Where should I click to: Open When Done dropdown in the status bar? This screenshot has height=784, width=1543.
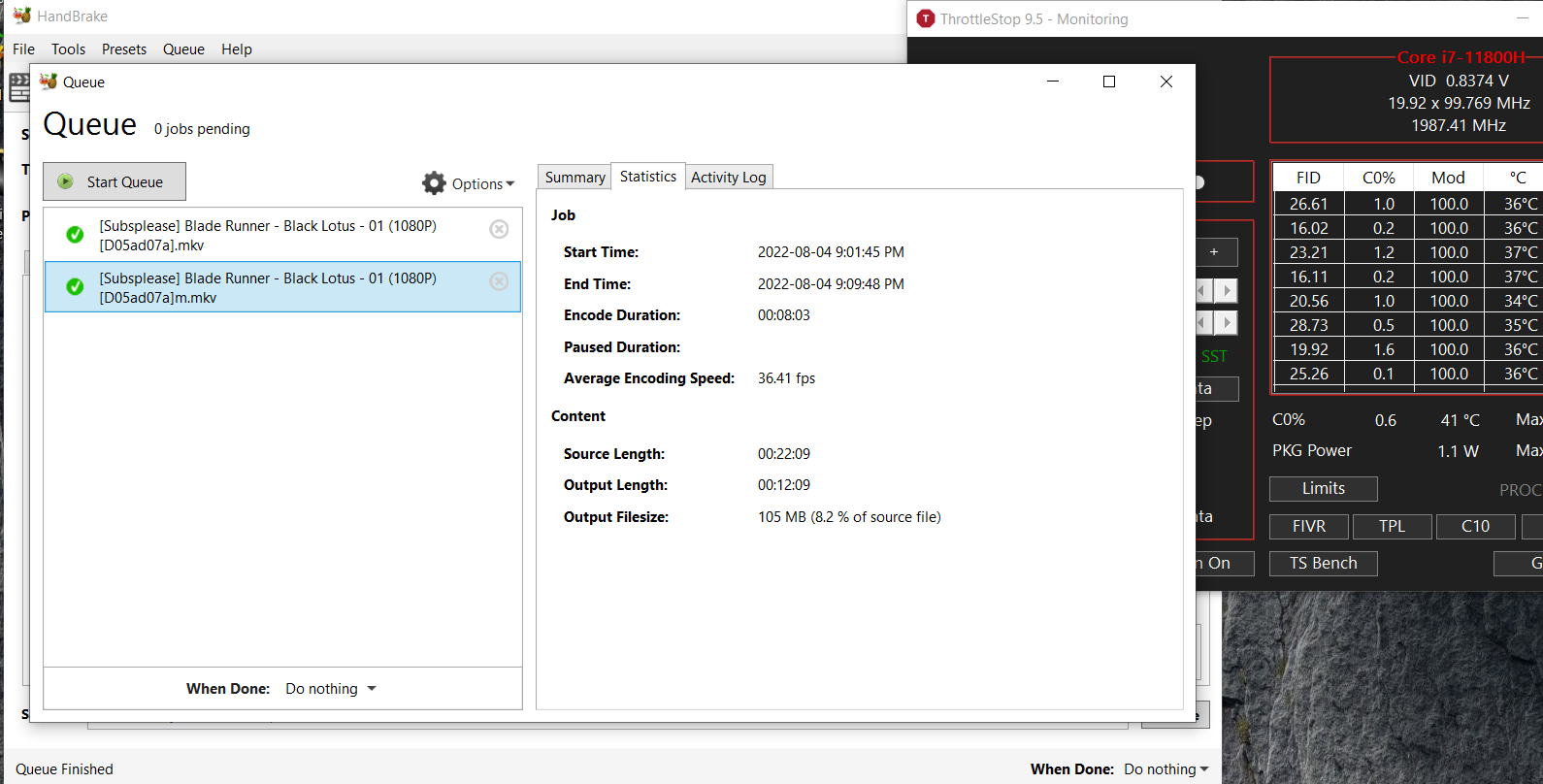click(1166, 769)
